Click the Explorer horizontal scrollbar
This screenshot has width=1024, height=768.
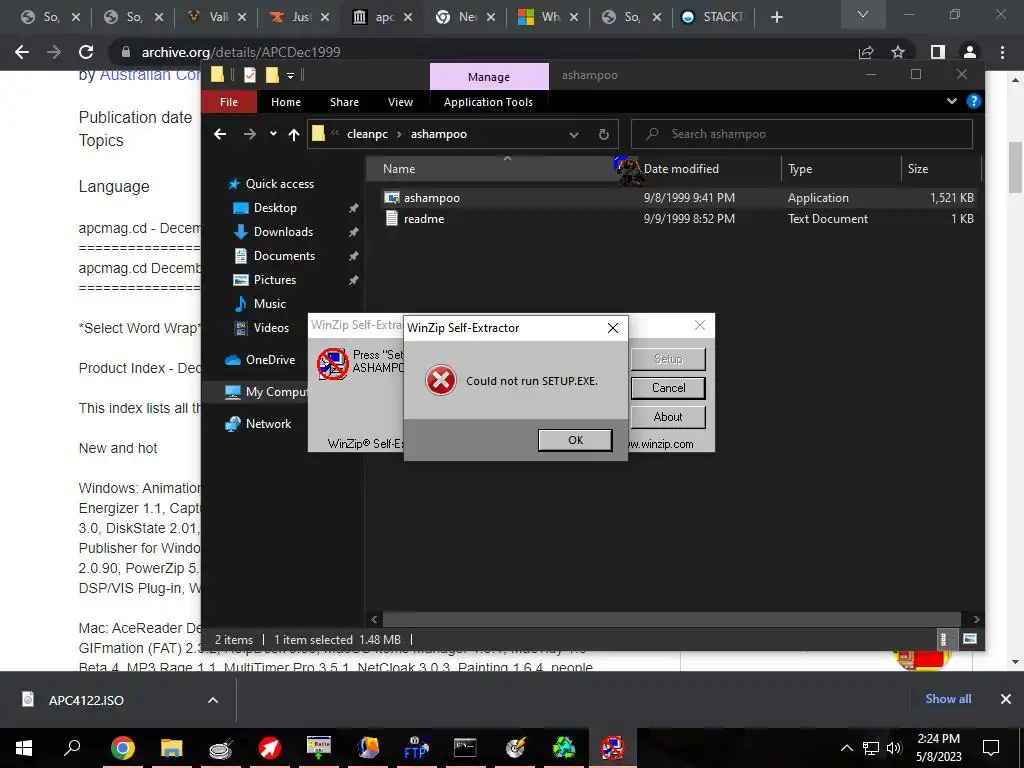coord(671,619)
